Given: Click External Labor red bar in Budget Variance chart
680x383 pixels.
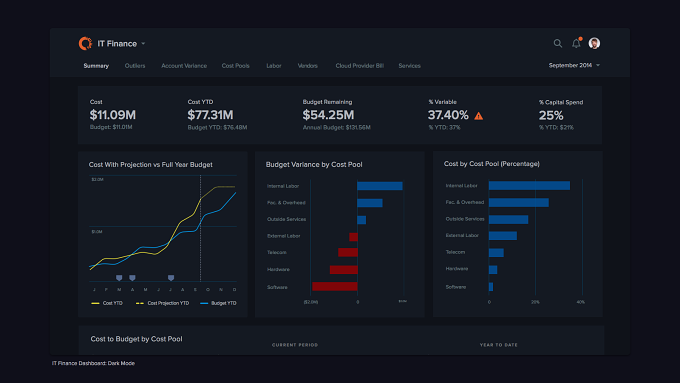Looking at the screenshot, I should 353,237.
